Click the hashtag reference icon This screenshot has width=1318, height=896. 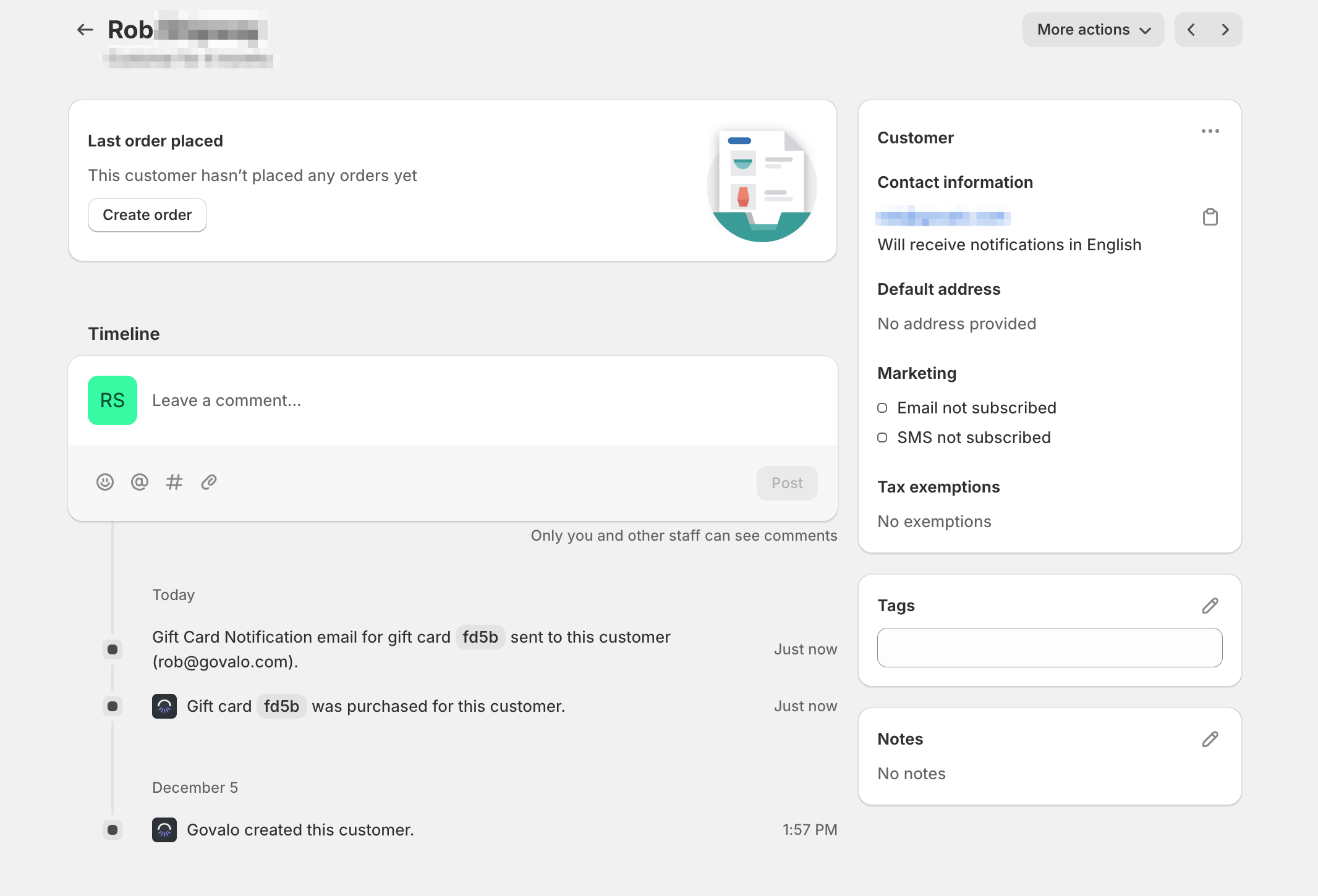tap(174, 482)
